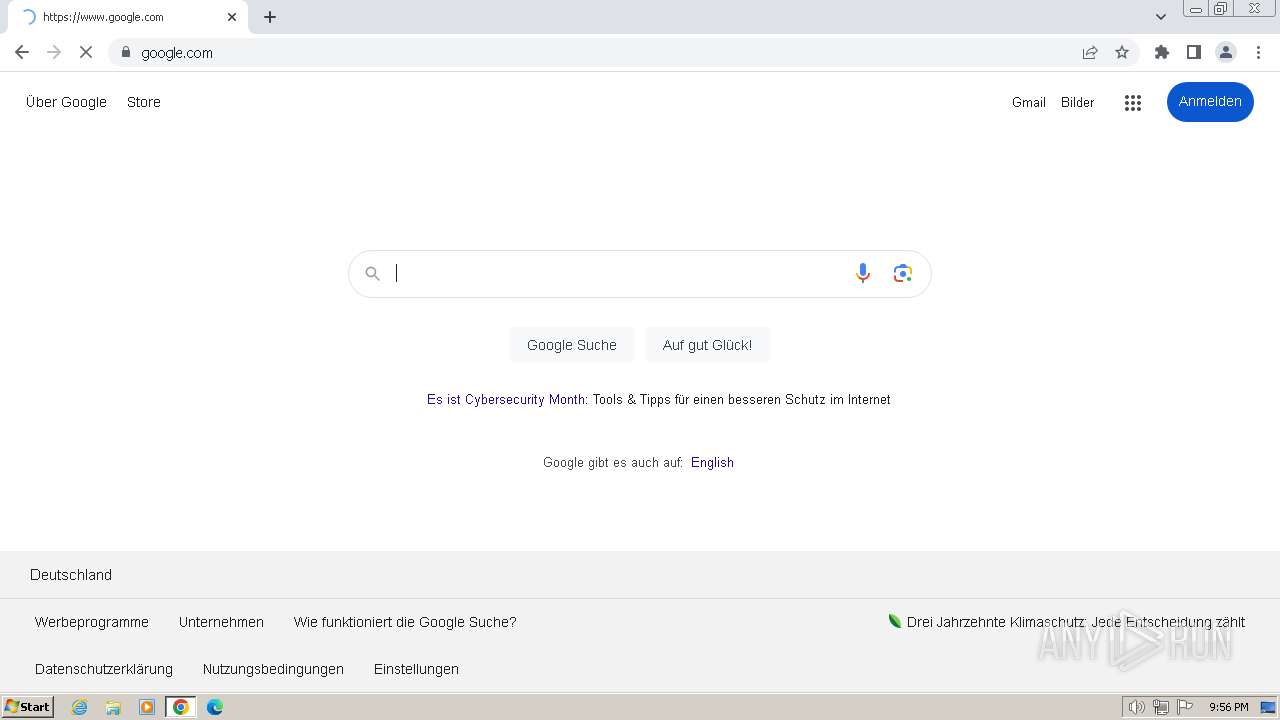Open Unternehmen footer link
The image size is (1280, 720).
pyautogui.click(x=221, y=622)
